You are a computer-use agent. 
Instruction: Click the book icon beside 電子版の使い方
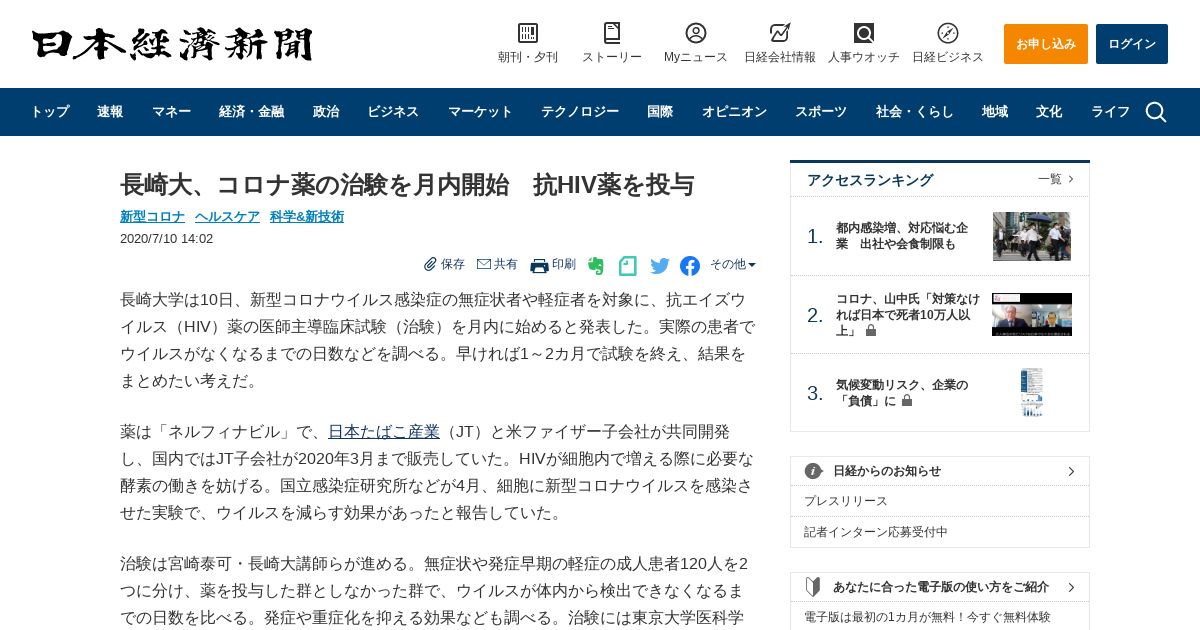(x=814, y=587)
